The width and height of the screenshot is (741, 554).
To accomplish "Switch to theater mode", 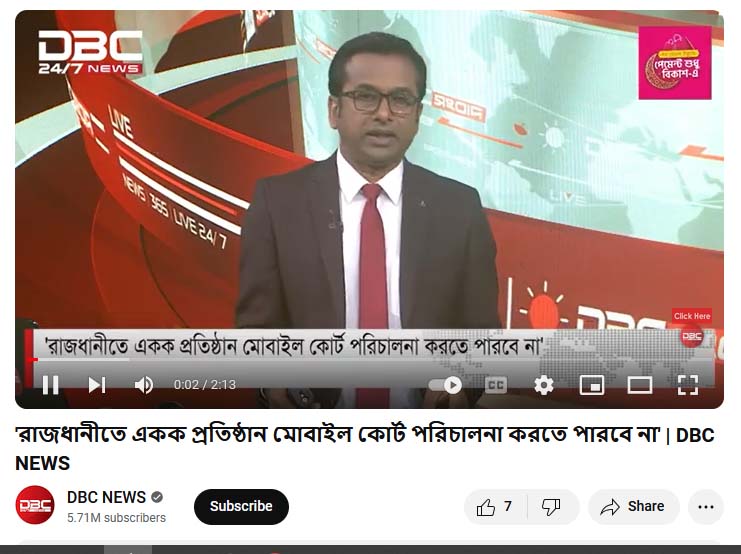I will tap(640, 385).
